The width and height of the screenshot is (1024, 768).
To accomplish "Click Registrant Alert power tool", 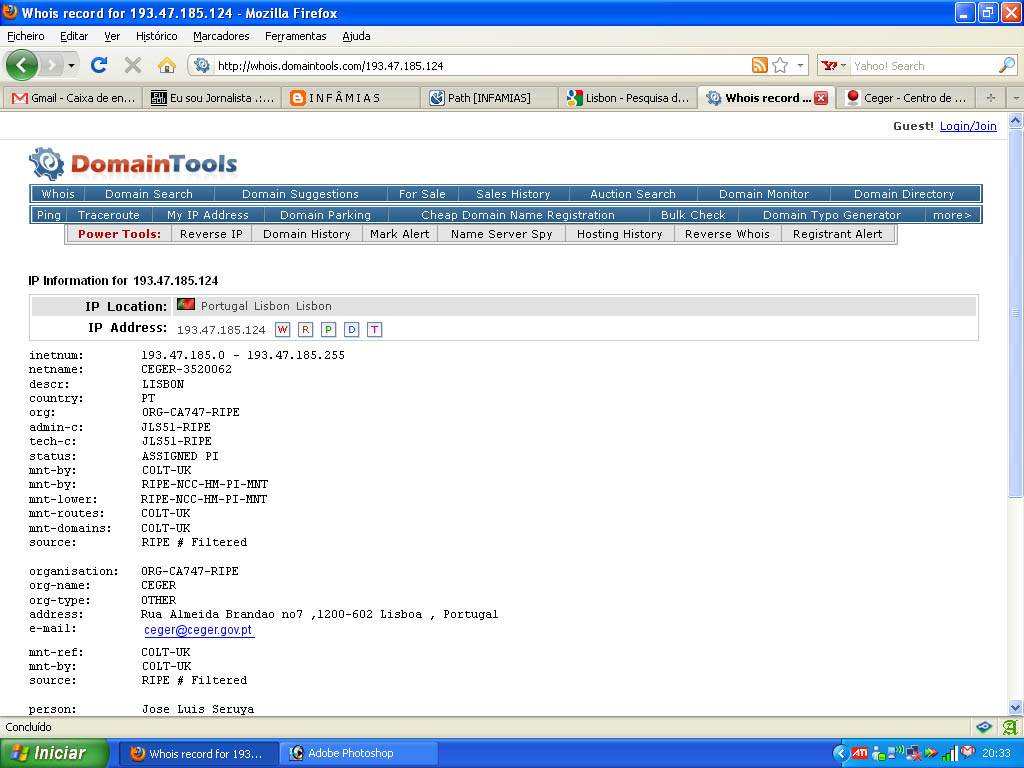I will [x=837, y=234].
